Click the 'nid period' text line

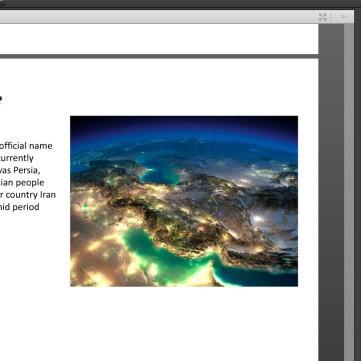(20, 207)
